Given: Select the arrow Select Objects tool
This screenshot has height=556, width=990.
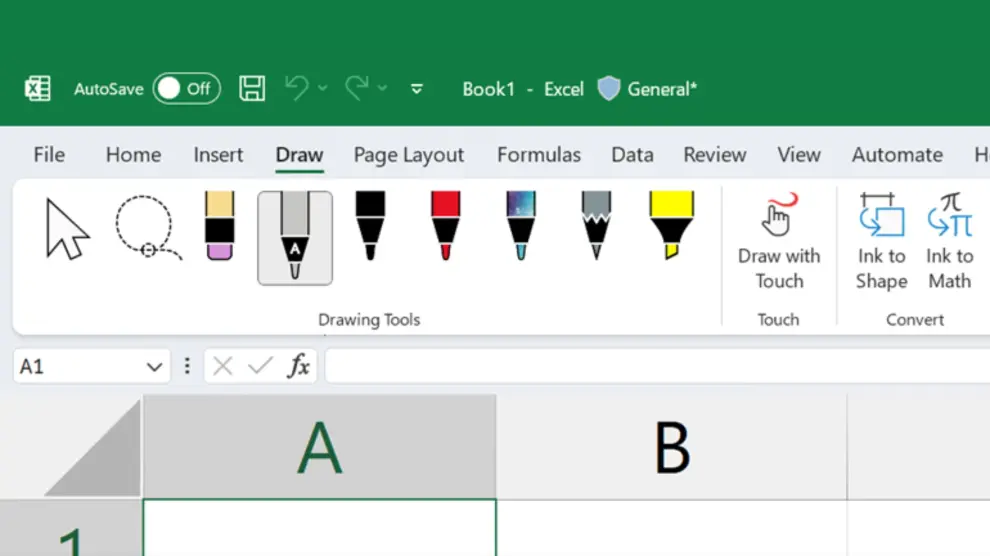Looking at the screenshot, I should click(68, 229).
